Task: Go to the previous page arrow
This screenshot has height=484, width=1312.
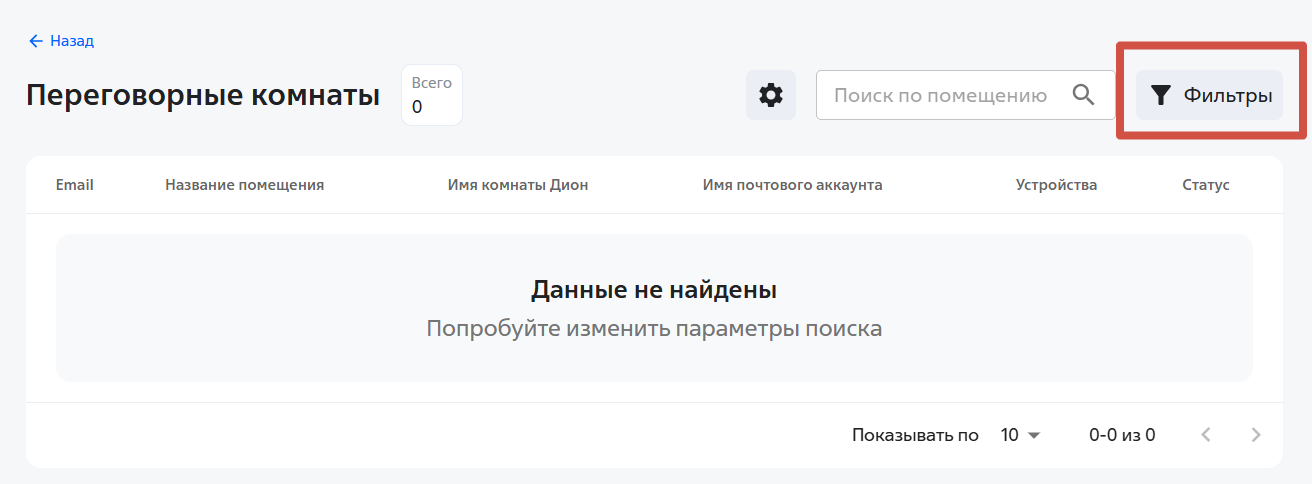Action: click(1206, 435)
